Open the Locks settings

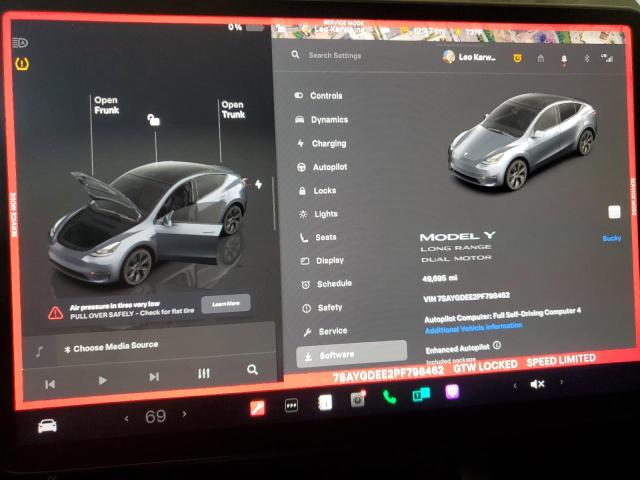[x=318, y=191]
